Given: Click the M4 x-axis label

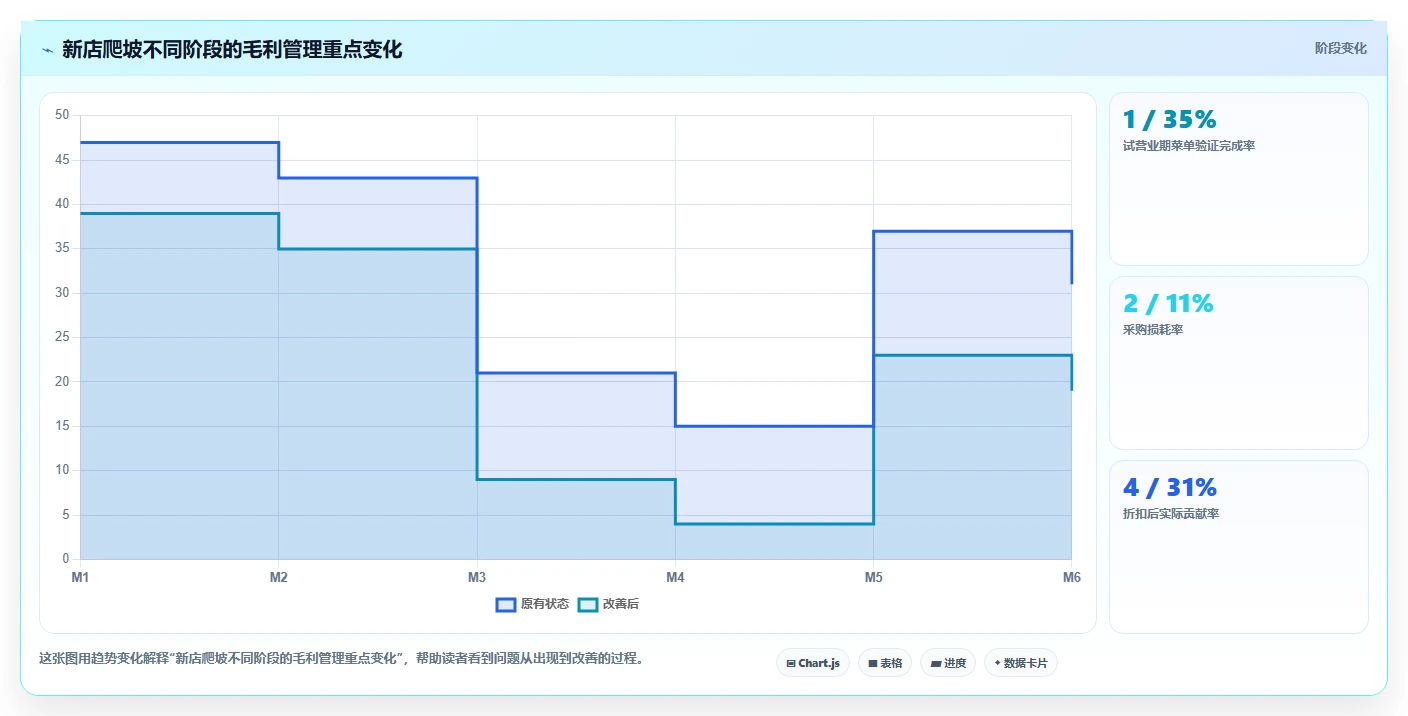Looking at the screenshot, I should point(675,577).
